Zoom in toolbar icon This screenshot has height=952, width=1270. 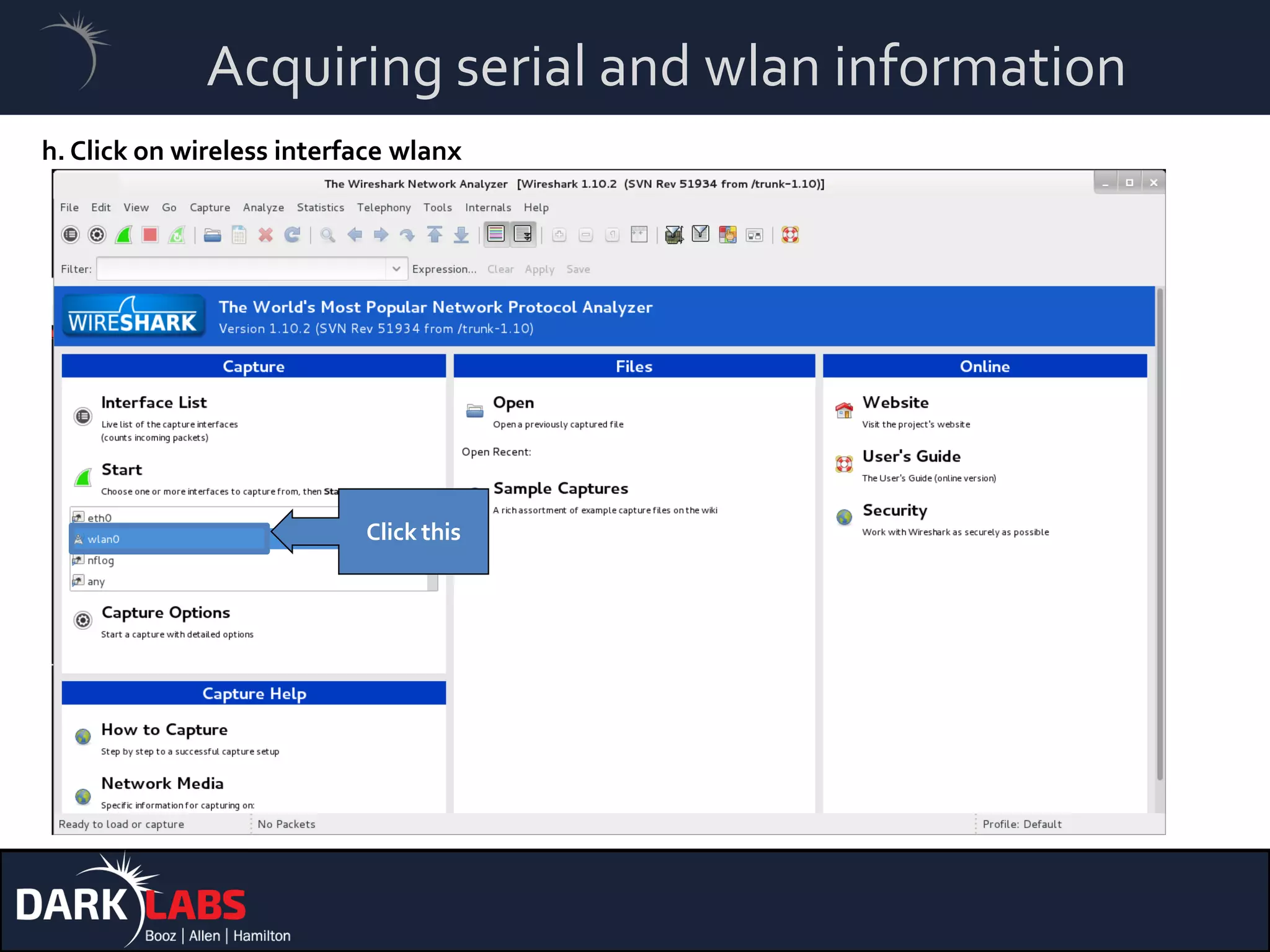pyautogui.click(x=559, y=235)
